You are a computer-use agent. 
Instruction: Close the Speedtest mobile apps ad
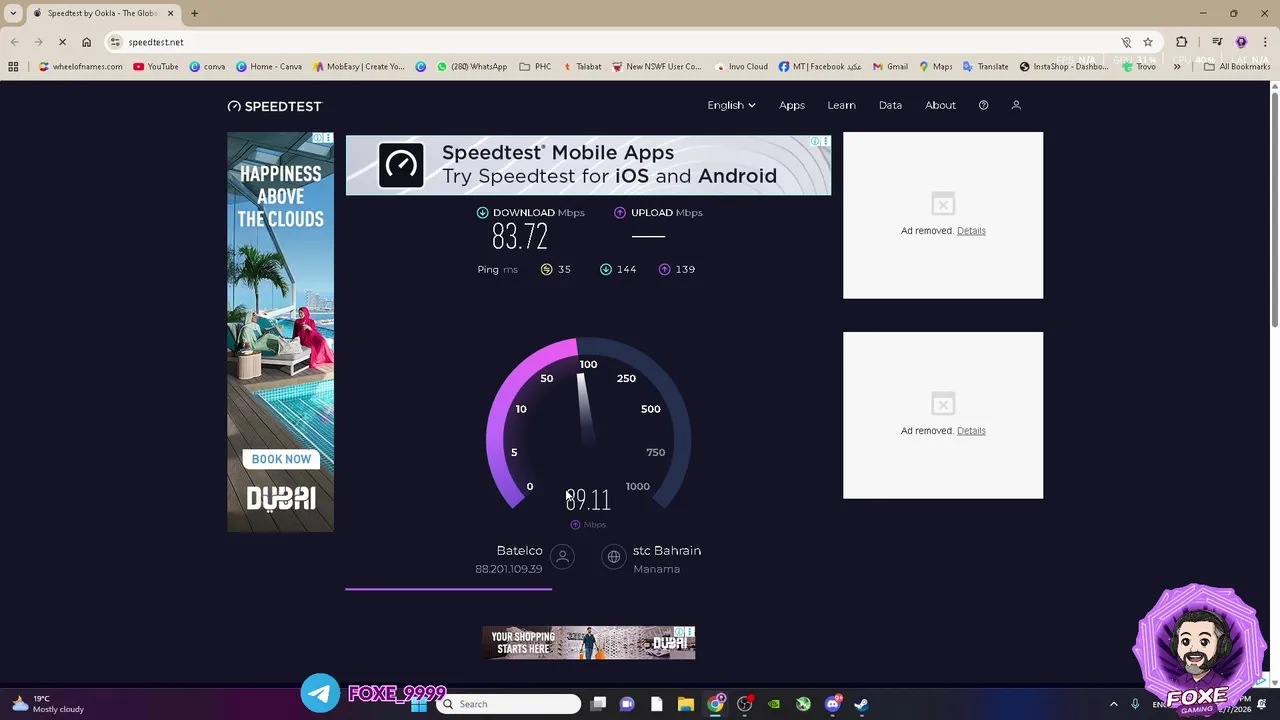click(x=825, y=141)
